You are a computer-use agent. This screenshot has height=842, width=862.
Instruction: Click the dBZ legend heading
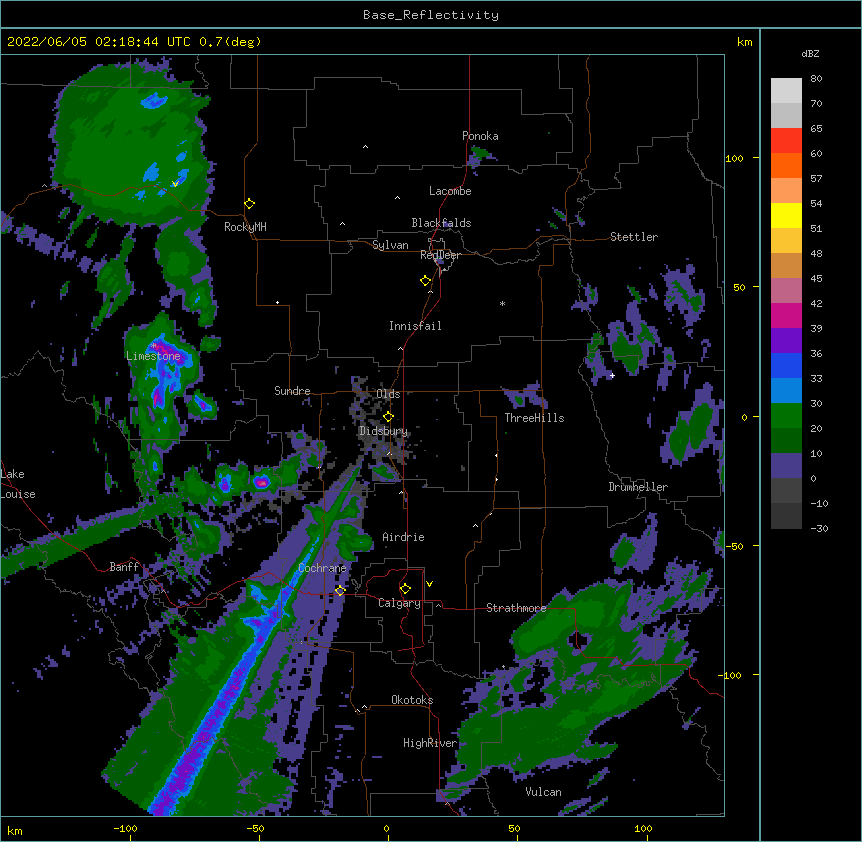point(810,53)
